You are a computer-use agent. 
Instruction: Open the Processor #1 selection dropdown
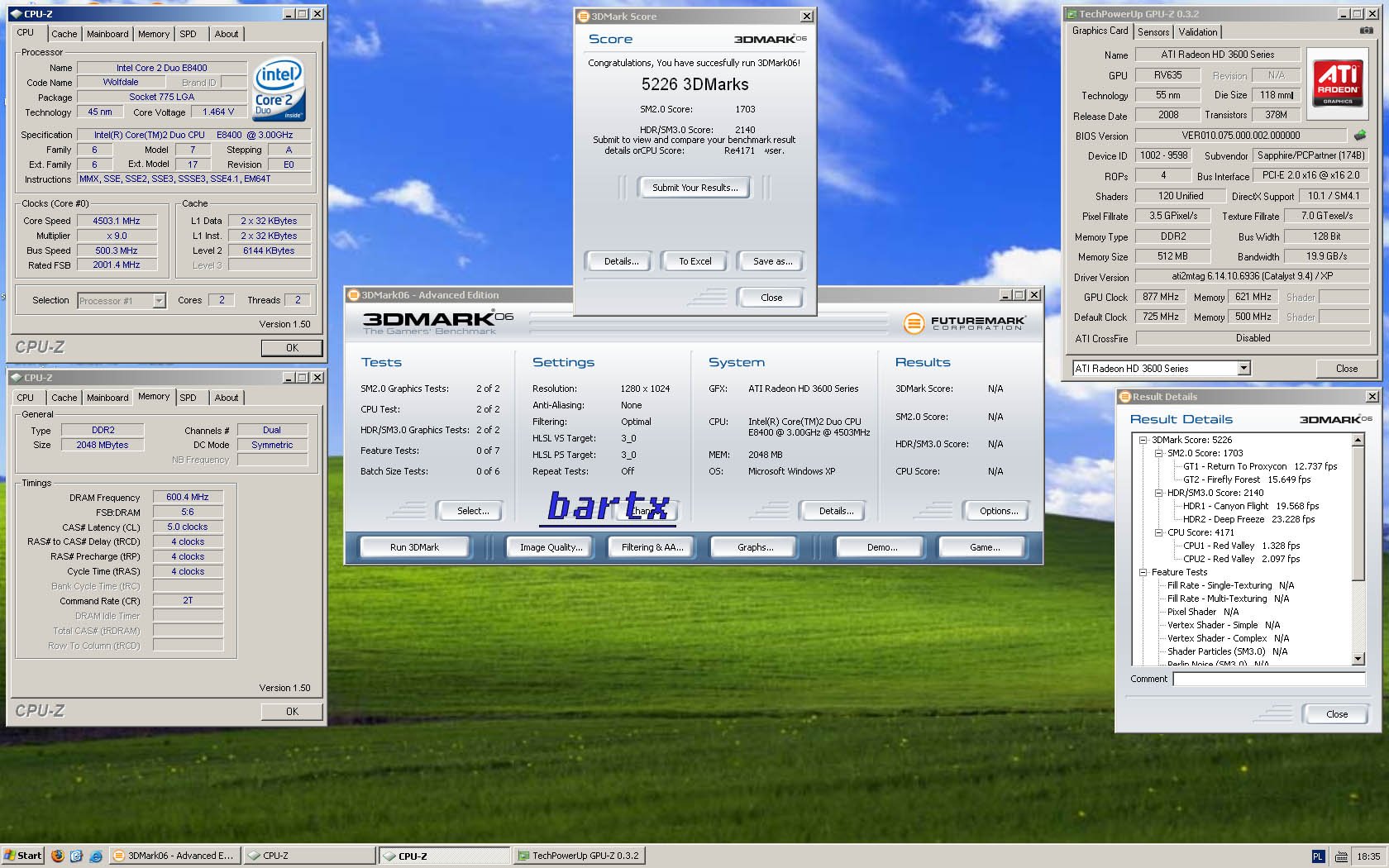click(159, 301)
